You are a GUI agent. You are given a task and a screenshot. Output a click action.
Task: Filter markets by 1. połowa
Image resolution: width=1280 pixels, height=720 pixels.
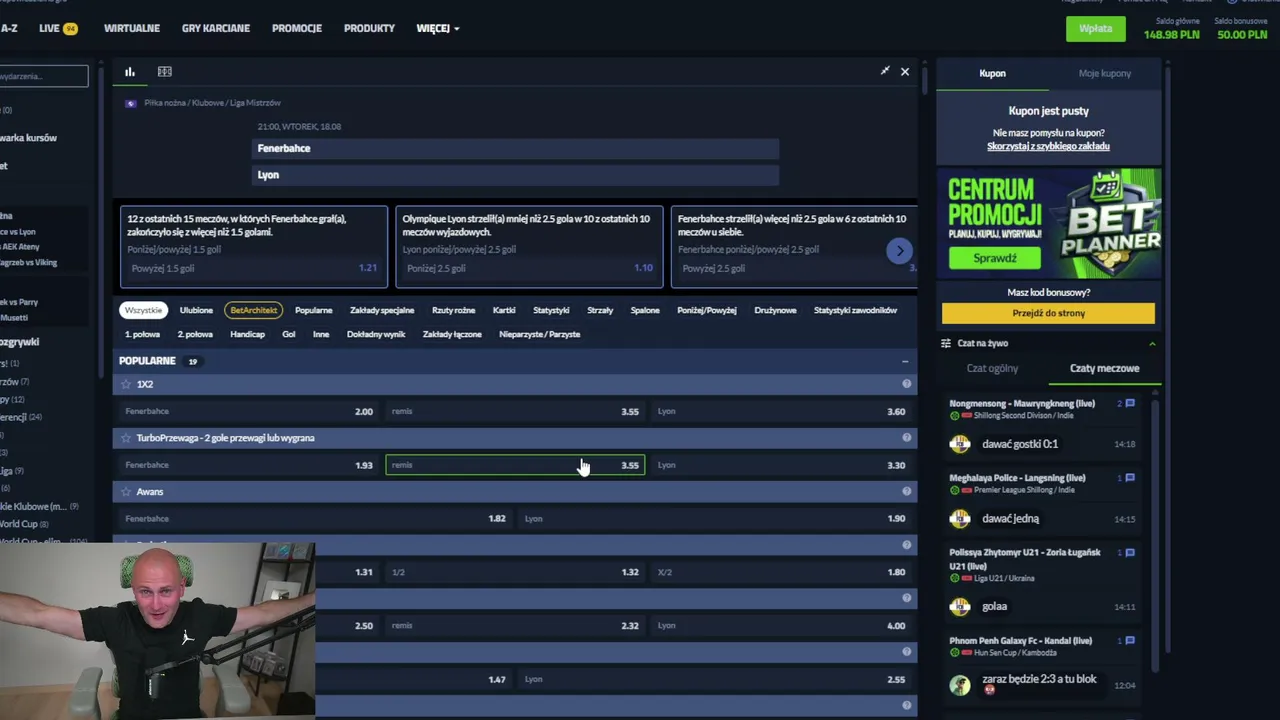click(x=142, y=334)
